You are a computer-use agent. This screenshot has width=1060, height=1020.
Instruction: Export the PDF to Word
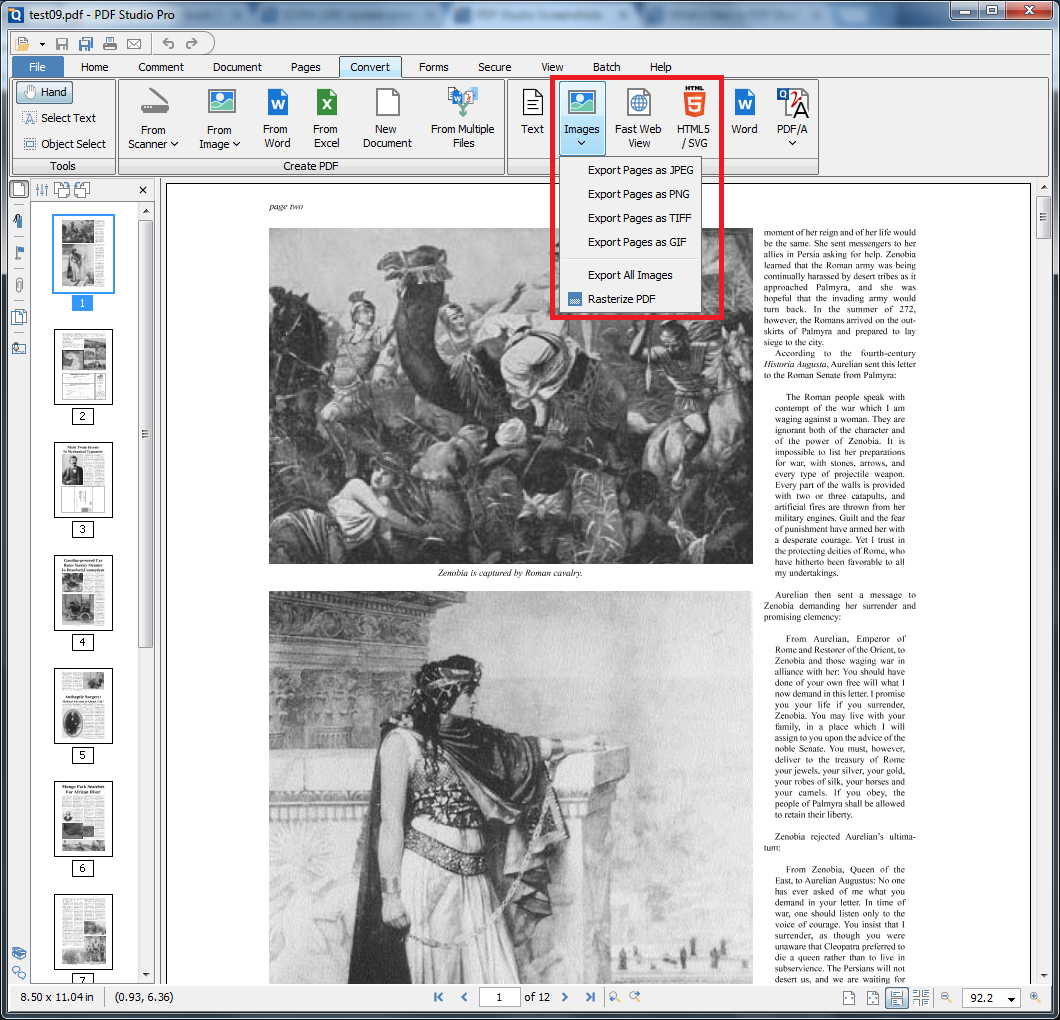coord(744,112)
